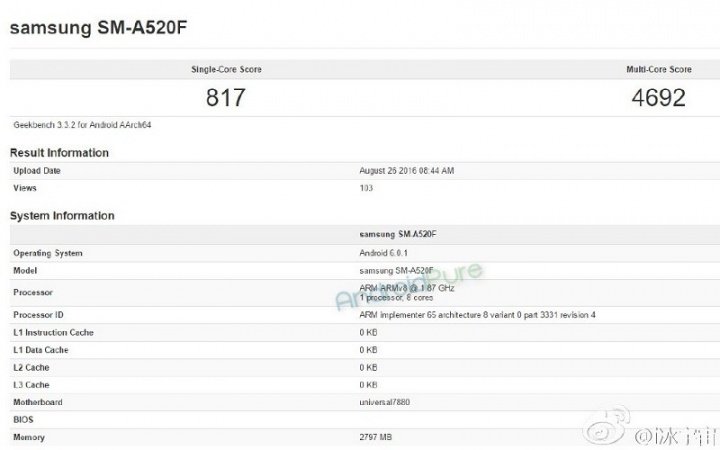The width and height of the screenshot is (720, 450).
Task: Click the L1 Instruction Cache row label
Action: point(53,330)
